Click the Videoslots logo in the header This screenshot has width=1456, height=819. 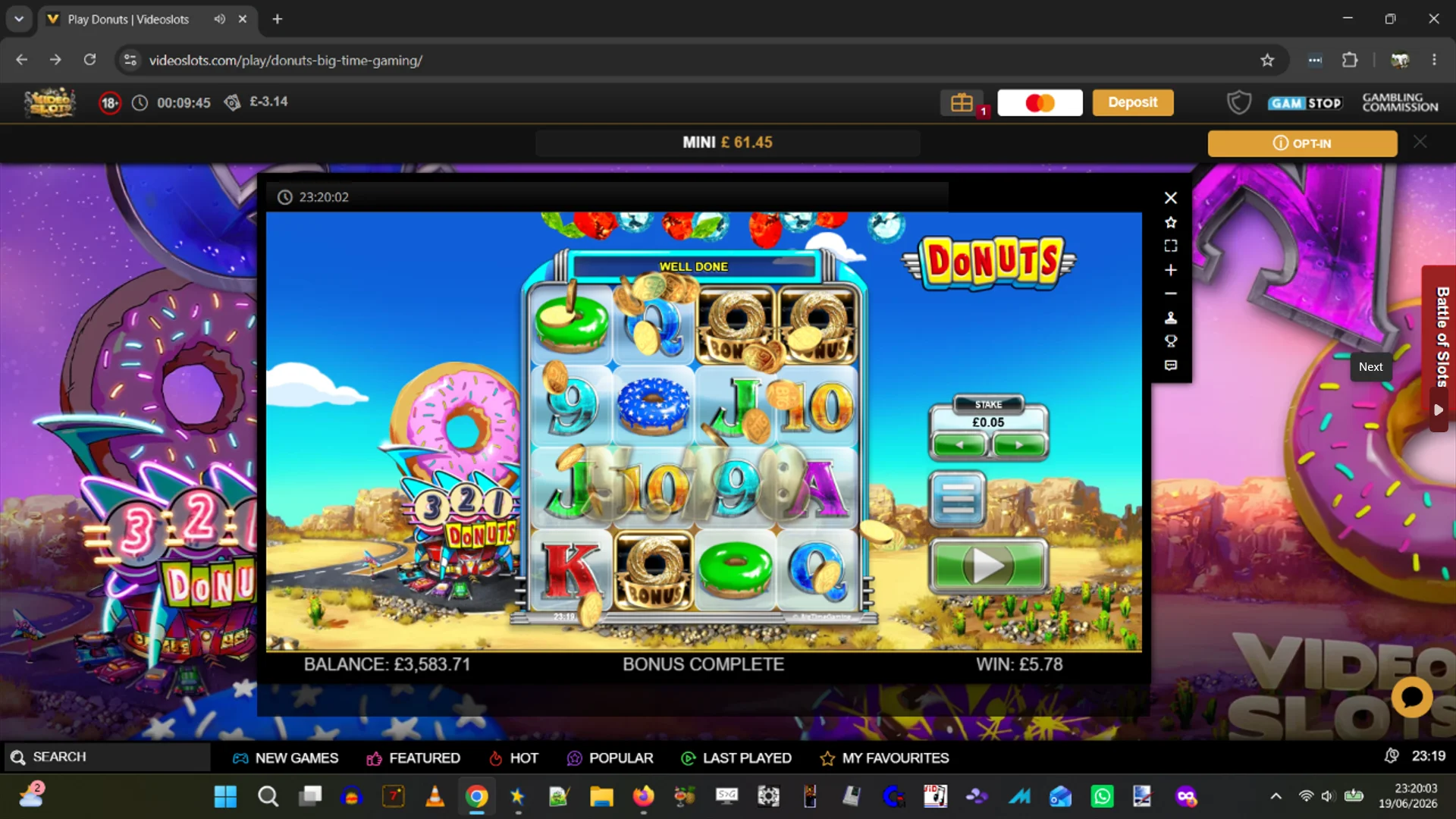coord(50,102)
